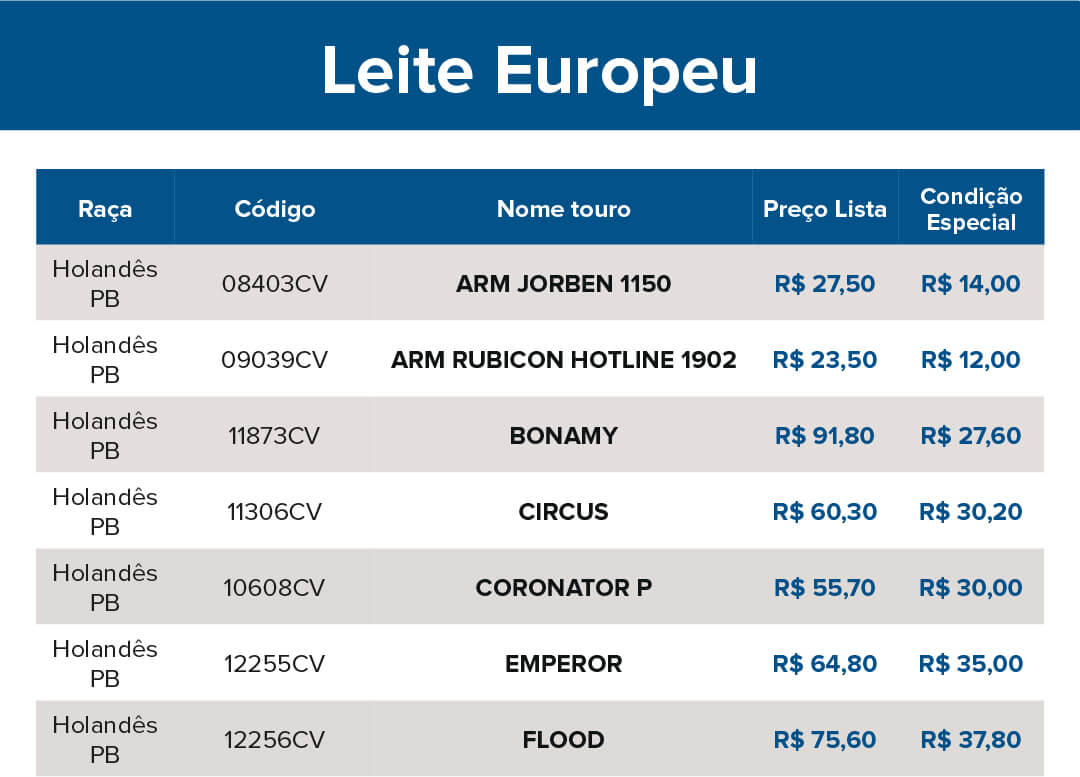Click special price R$ 14,00
1080x777 pixels.
pyautogui.click(x=971, y=284)
